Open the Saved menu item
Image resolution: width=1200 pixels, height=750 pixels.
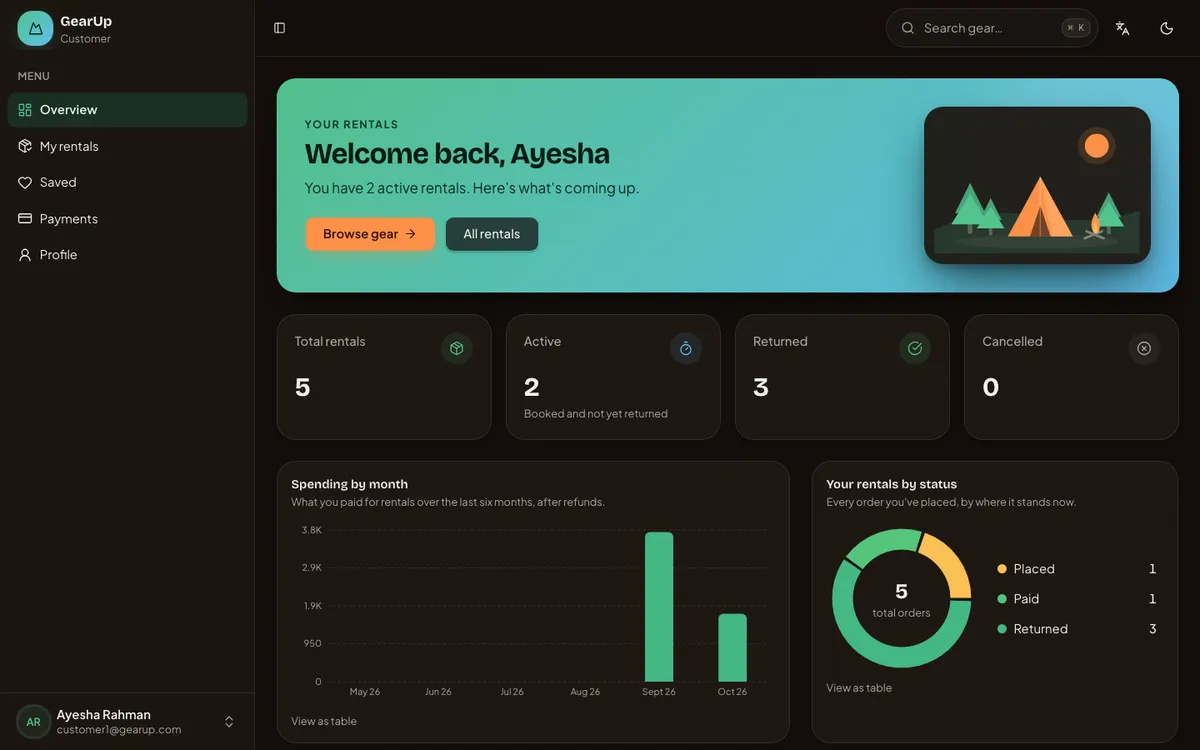[x=127, y=182]
